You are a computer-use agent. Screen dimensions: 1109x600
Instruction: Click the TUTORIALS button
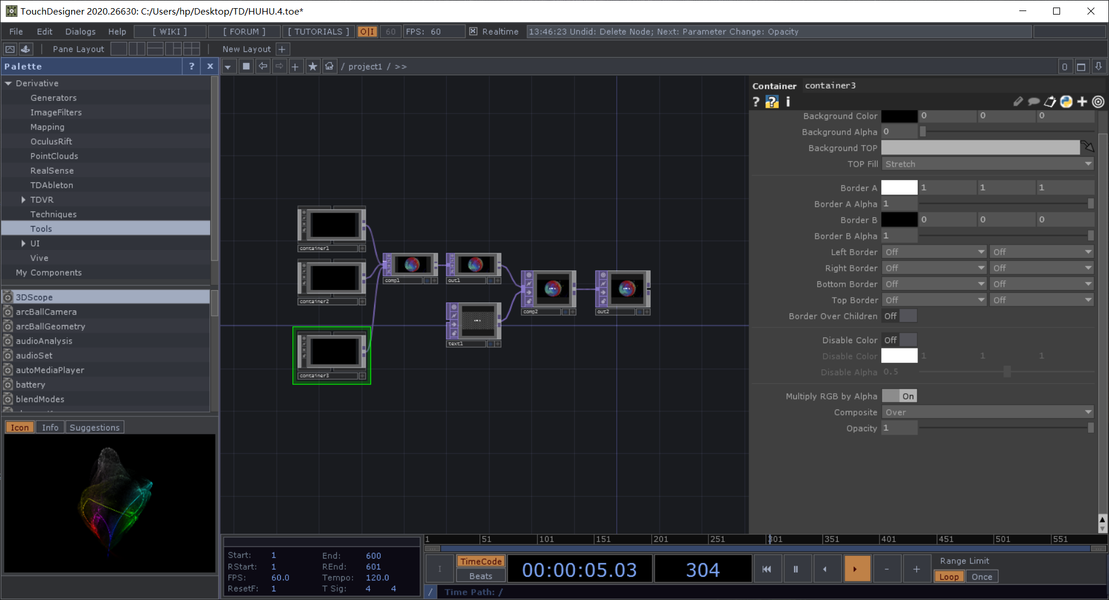click(x=318, y=32)
